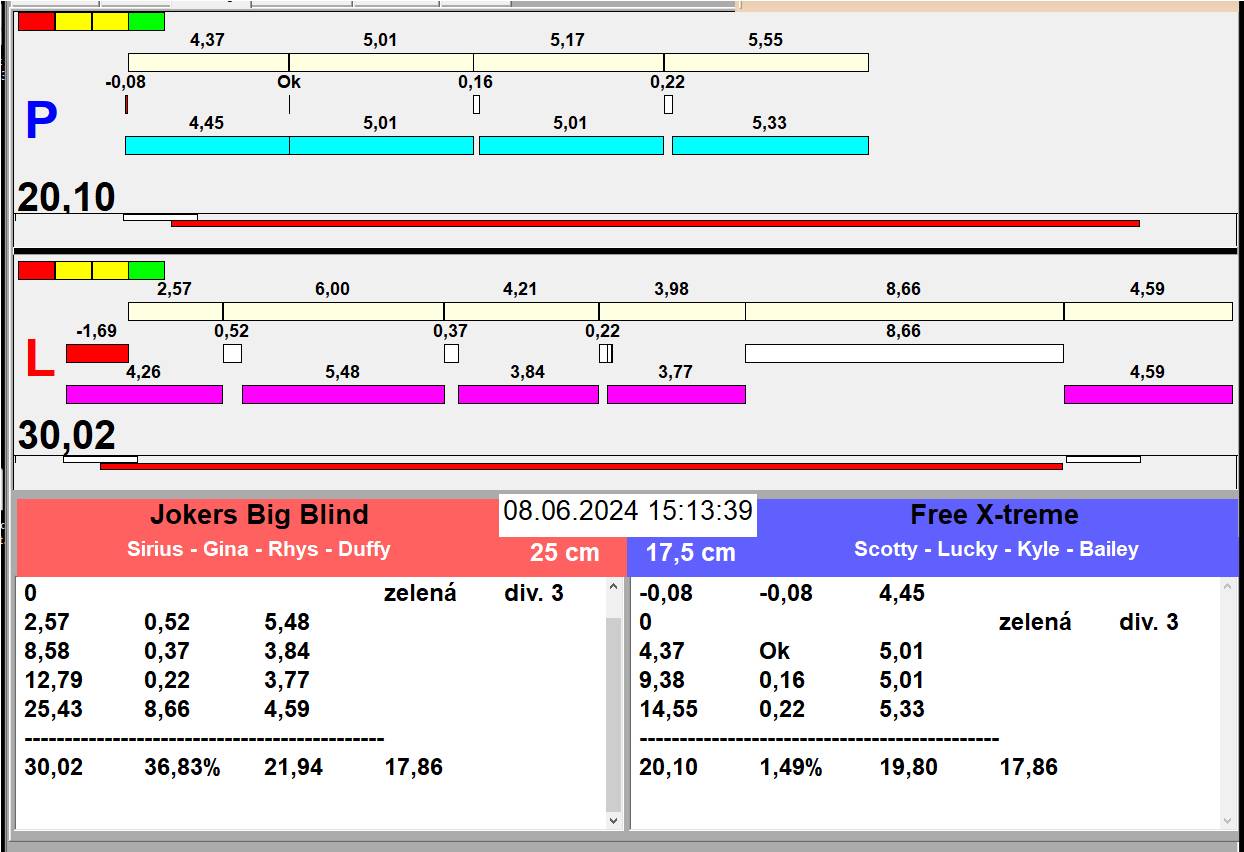The image size is (1244, 852).
Task: Click the 0,16 changeover marker in P lane
Action: [476, 104]
